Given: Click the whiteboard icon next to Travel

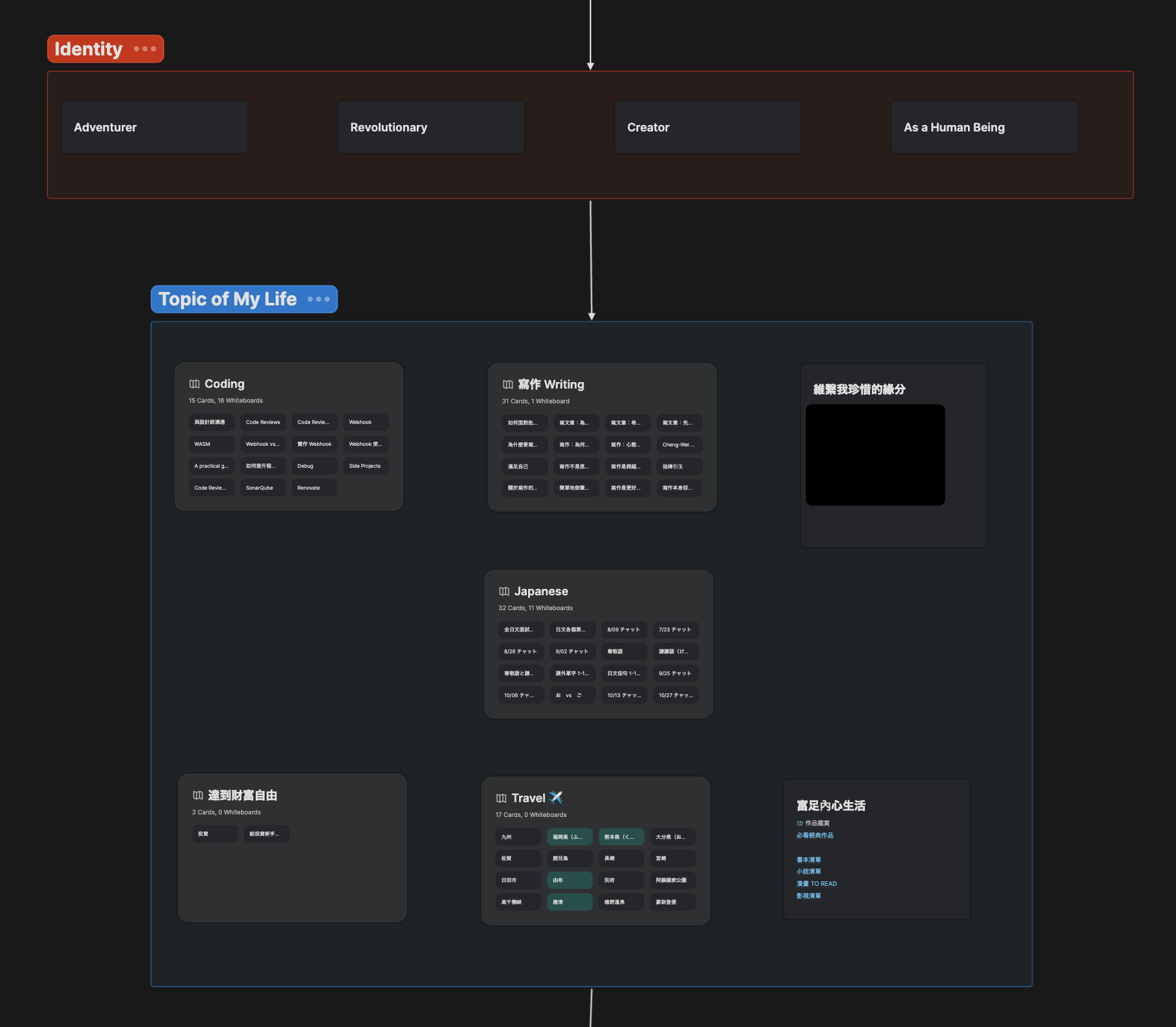Looking at the screenshot, I should pos(501,798).
